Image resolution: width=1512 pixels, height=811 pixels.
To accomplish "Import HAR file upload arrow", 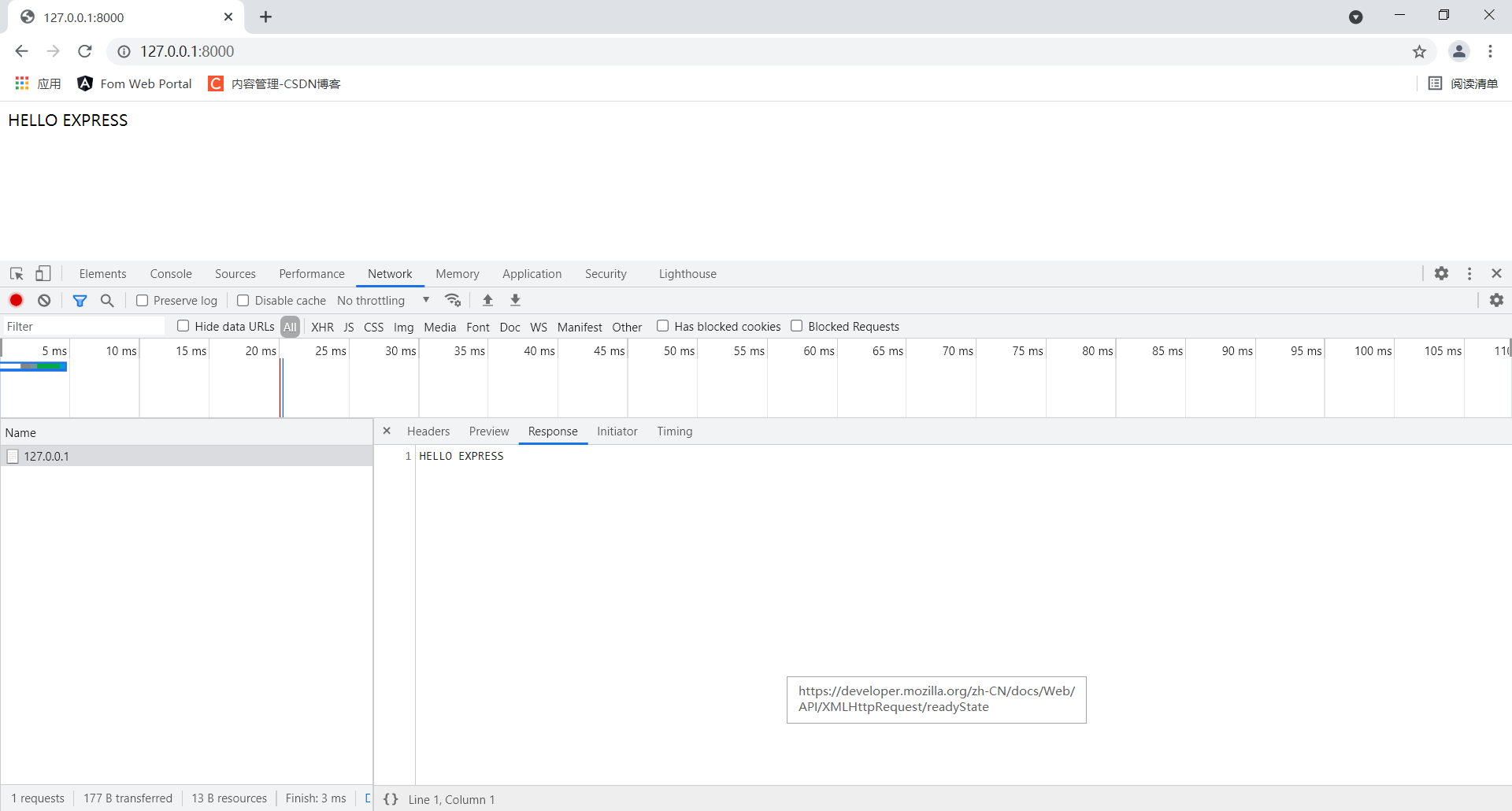I will 487,300.
